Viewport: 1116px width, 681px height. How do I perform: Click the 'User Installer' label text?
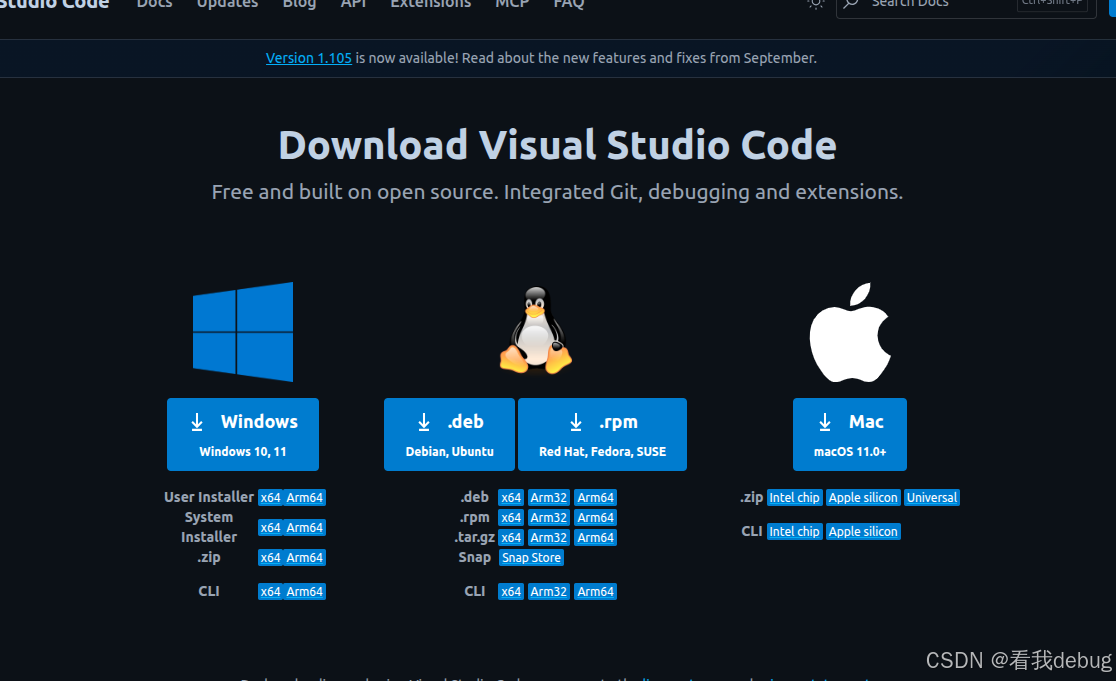click(209, 497)
